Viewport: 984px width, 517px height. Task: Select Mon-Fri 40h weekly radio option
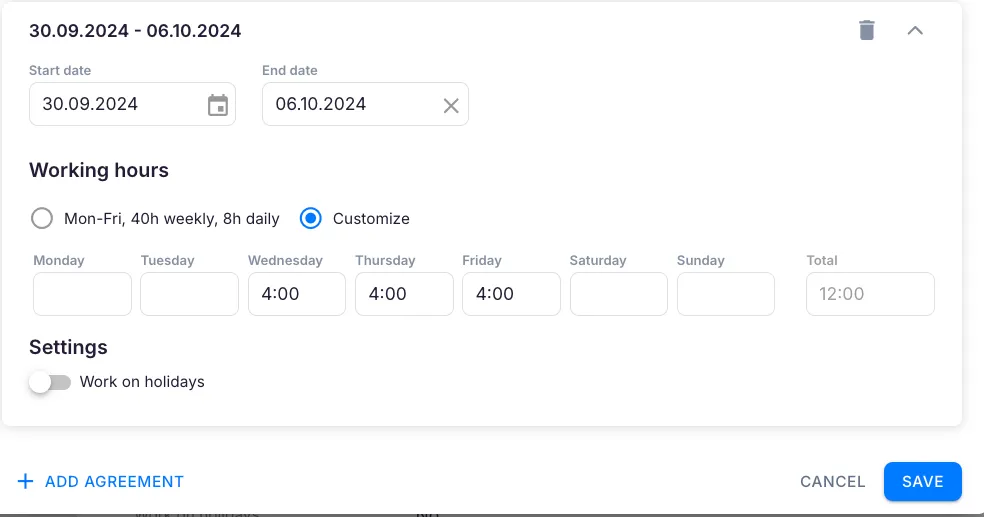click(x=42, y=218)
